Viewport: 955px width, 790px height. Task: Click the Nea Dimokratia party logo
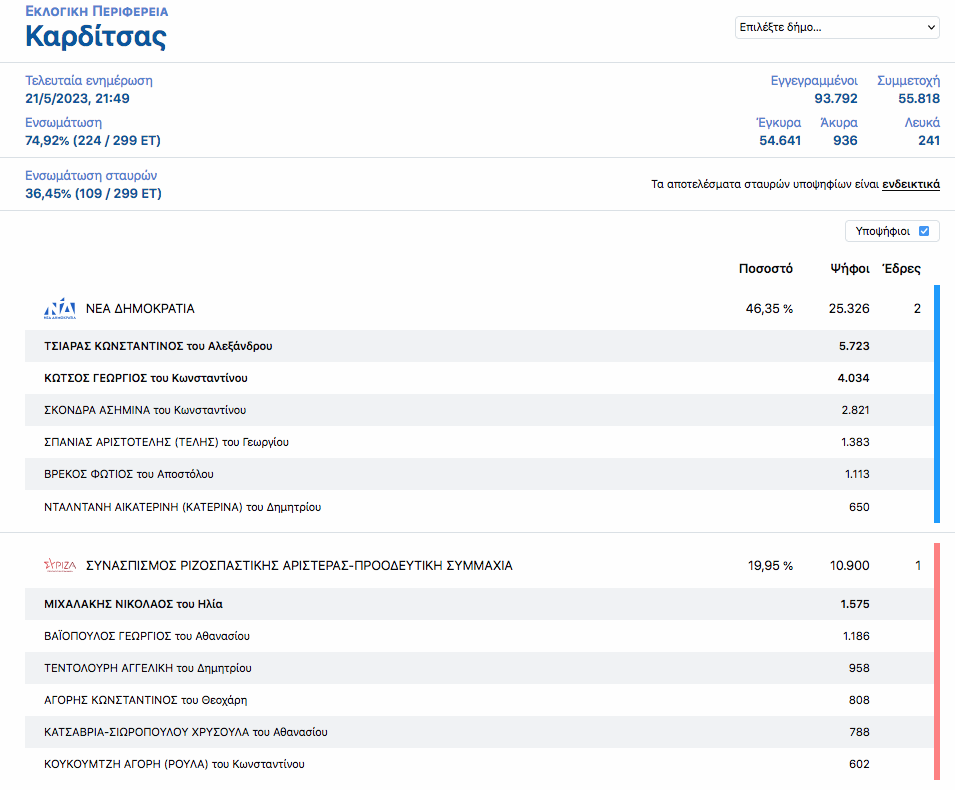pos(60,309)
